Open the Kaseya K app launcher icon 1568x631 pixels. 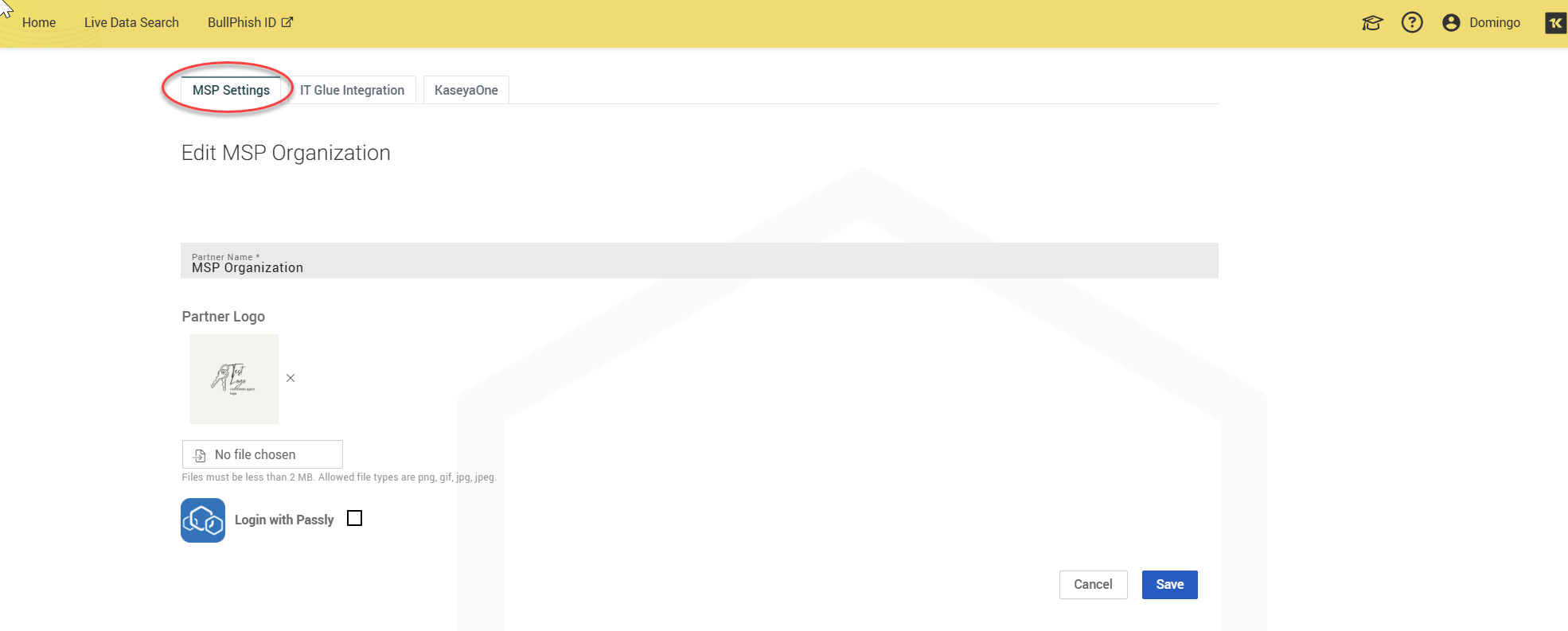point(1555,23)
